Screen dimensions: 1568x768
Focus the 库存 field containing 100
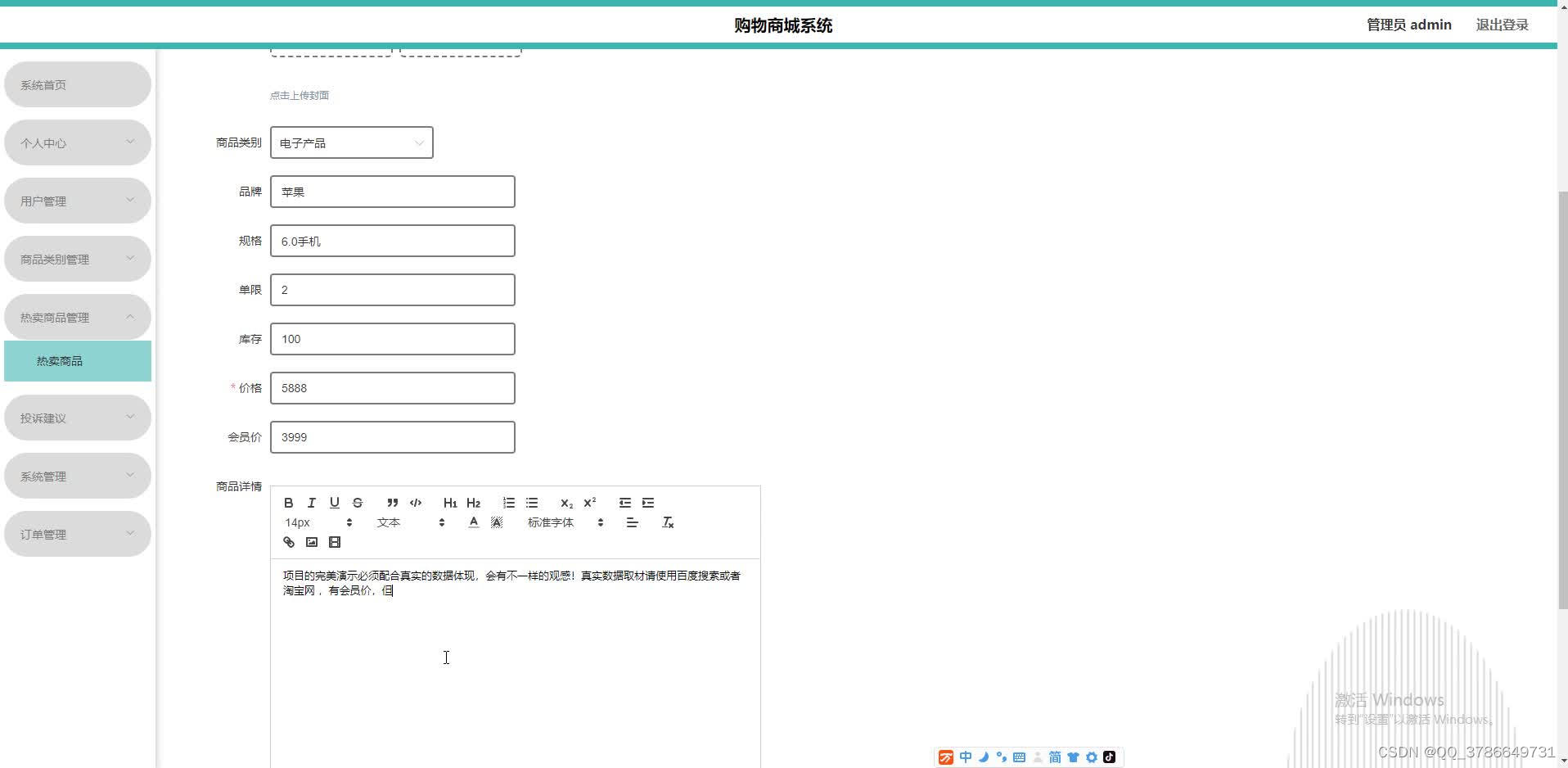click(393, 339)
